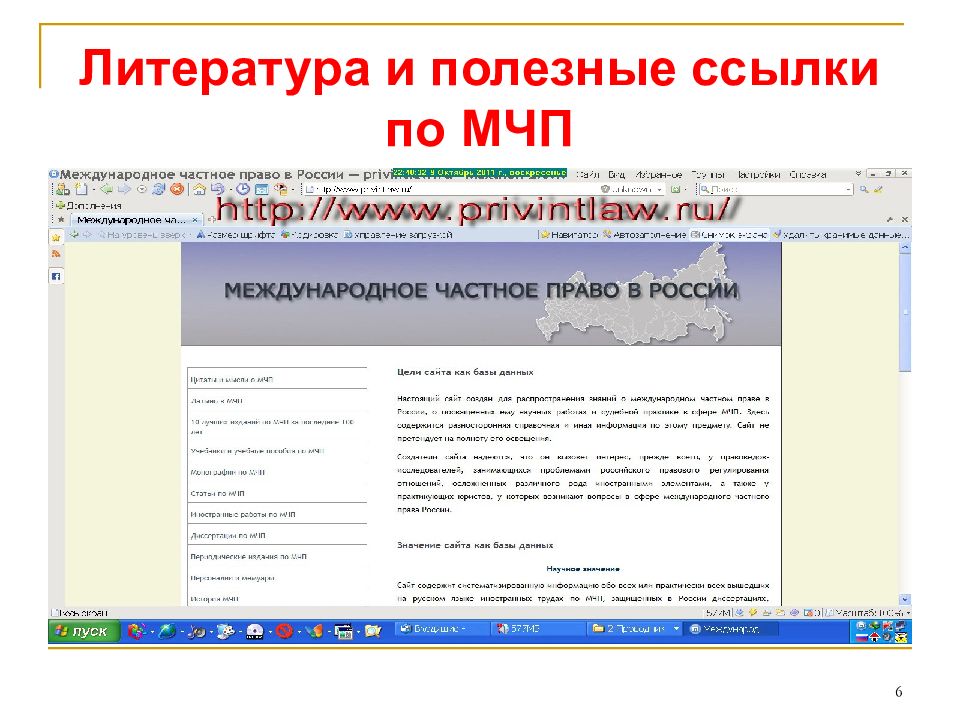Open the Файл menu

[x=587, y=174]
